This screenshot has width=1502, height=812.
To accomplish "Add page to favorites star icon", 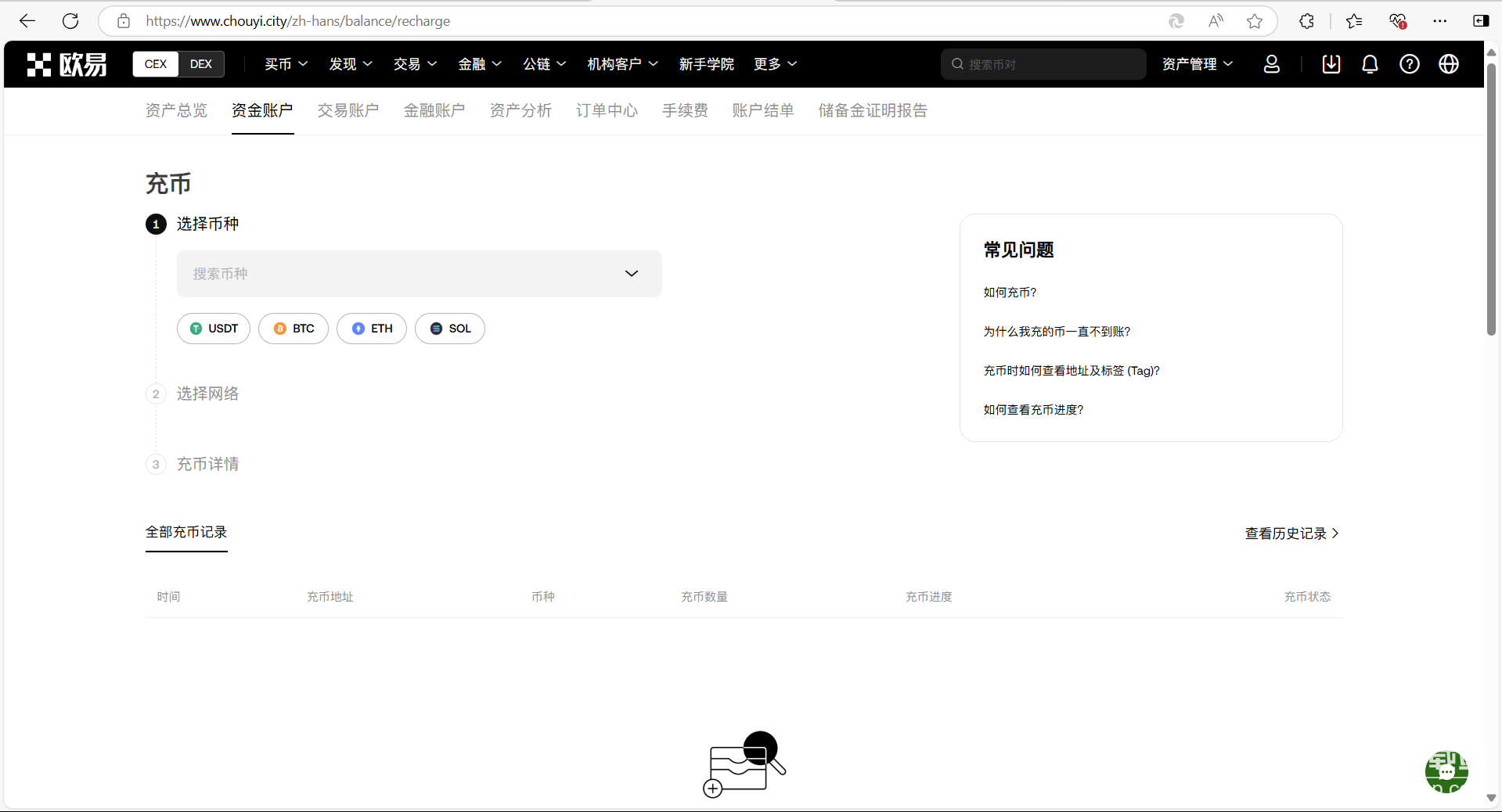I will (1255, 21).
